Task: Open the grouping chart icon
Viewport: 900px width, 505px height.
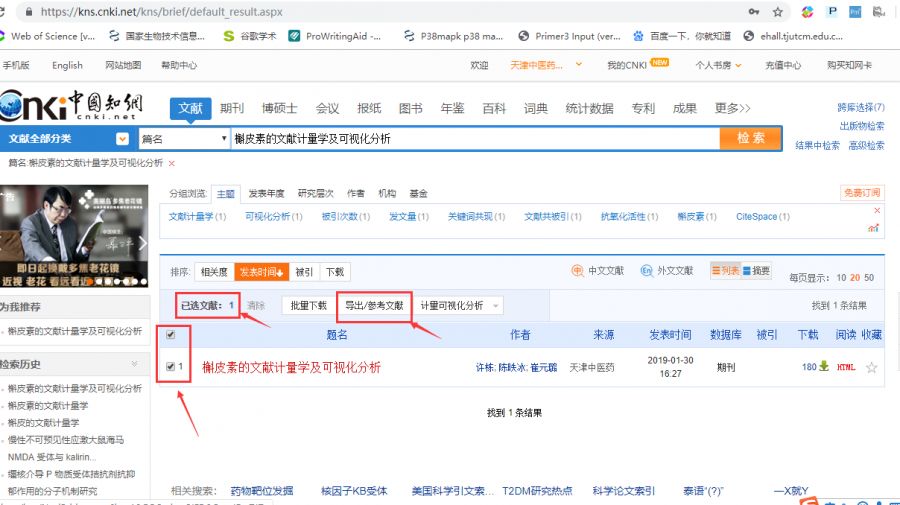Action: (874, 228)
